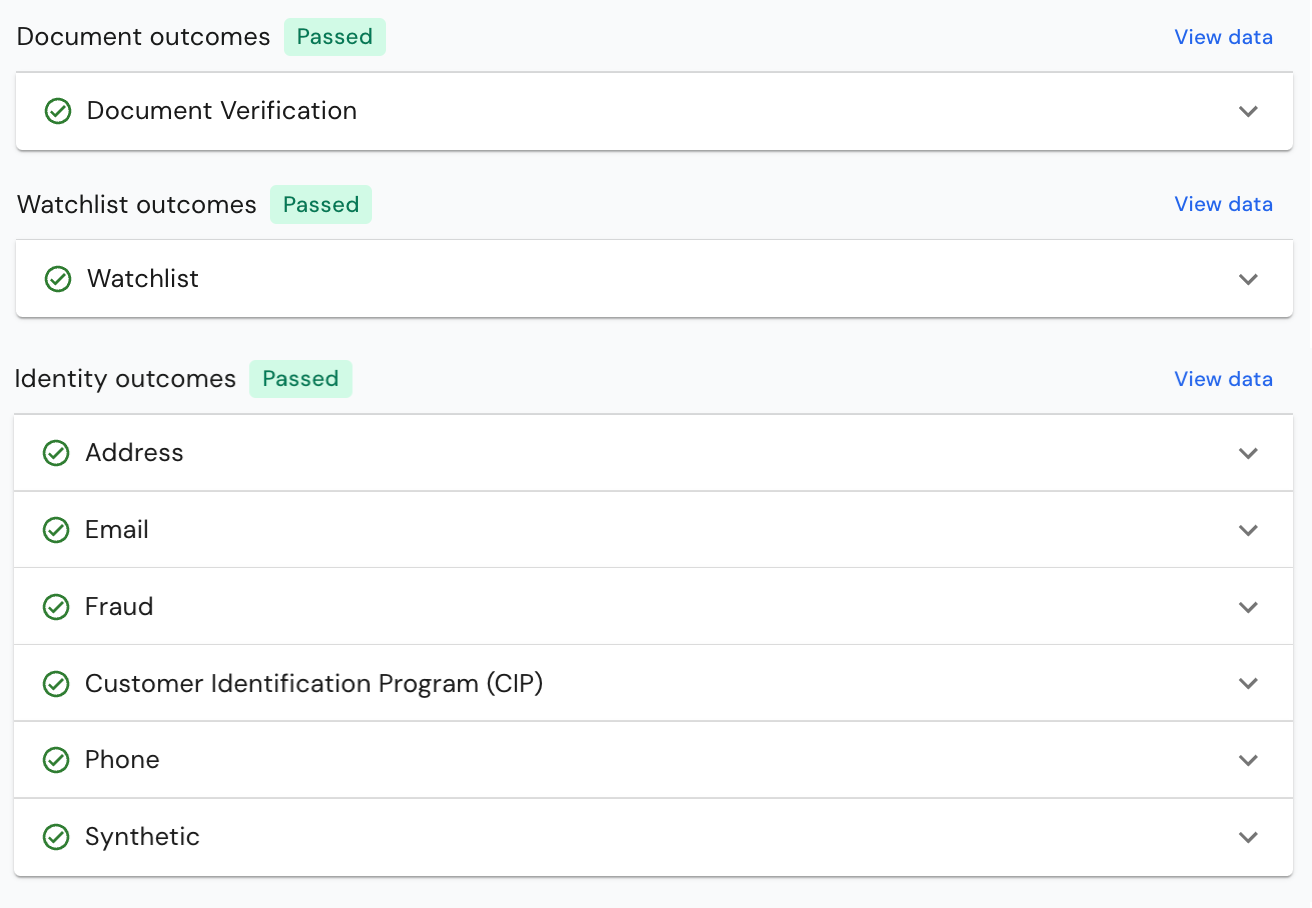Click the Passed badge beside Identity outcomes

[301, 379]
